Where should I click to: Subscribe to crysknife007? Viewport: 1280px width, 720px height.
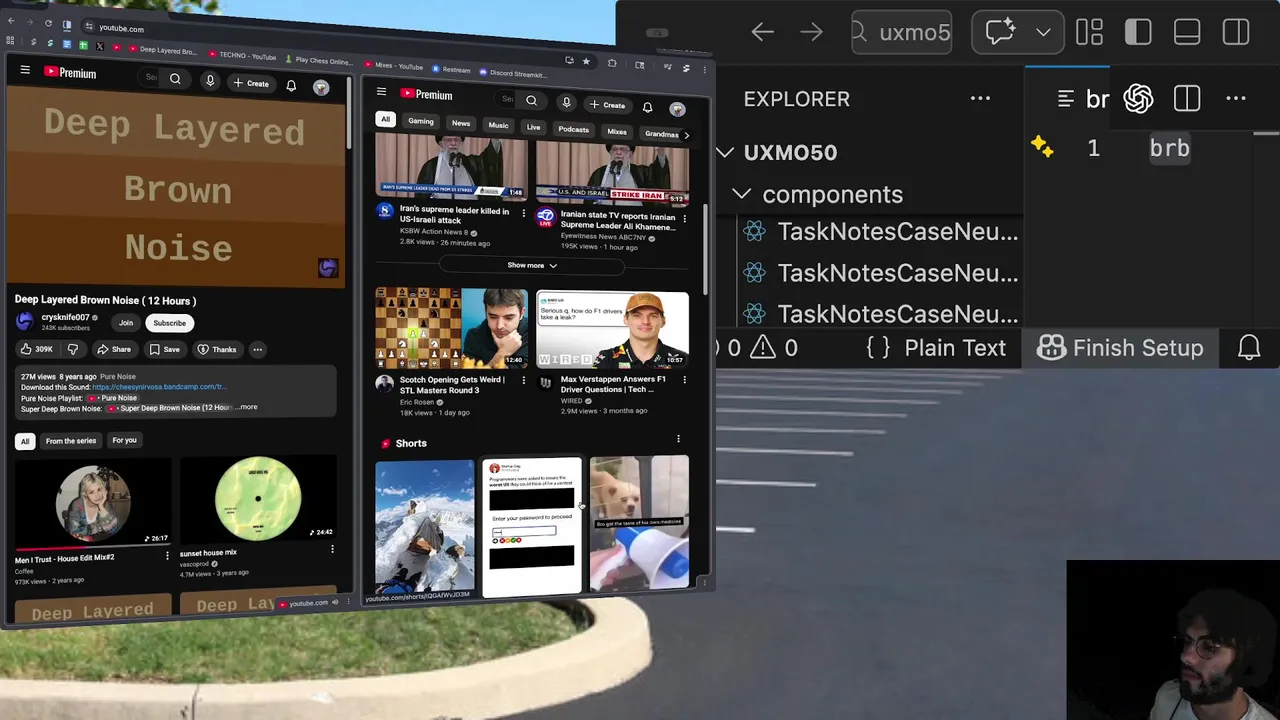[169, 323]
